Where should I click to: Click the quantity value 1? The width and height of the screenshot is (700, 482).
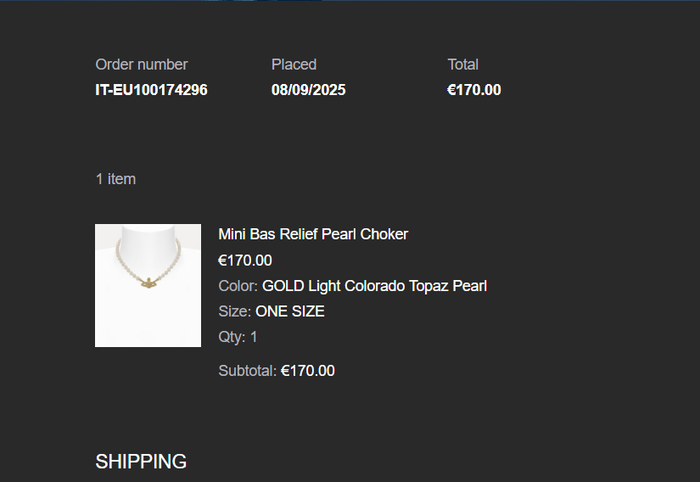pyautogui.click(x=254, y=337)
